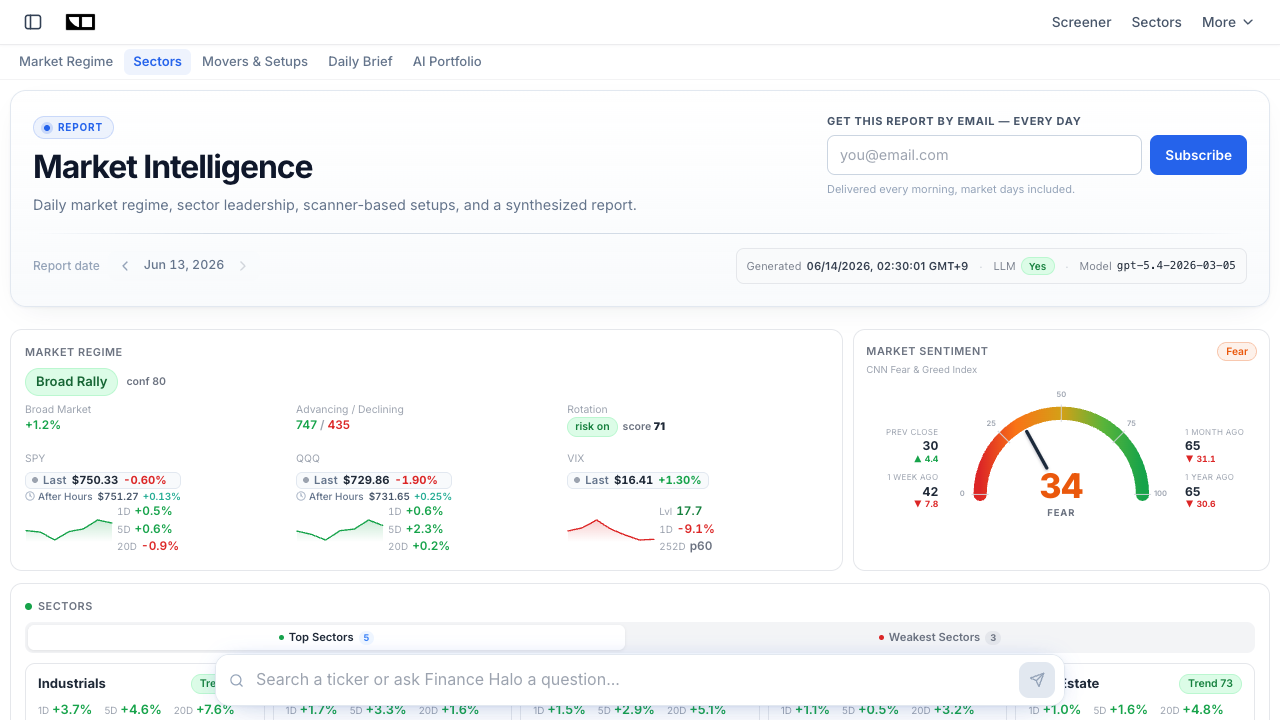Viewport: 1280px width, 720px height.
Task: Click the Jun 13, 2026 report date
Action: 184,265
